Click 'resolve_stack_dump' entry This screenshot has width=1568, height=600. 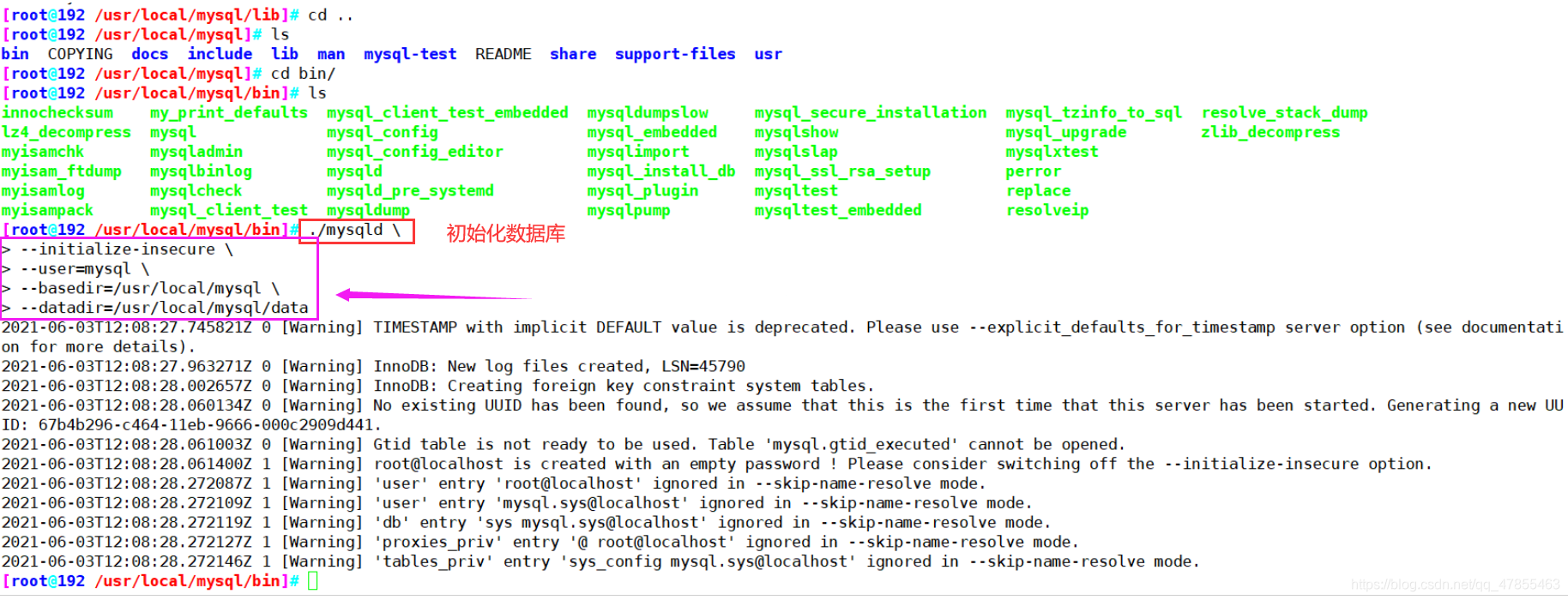point(1285,112)
